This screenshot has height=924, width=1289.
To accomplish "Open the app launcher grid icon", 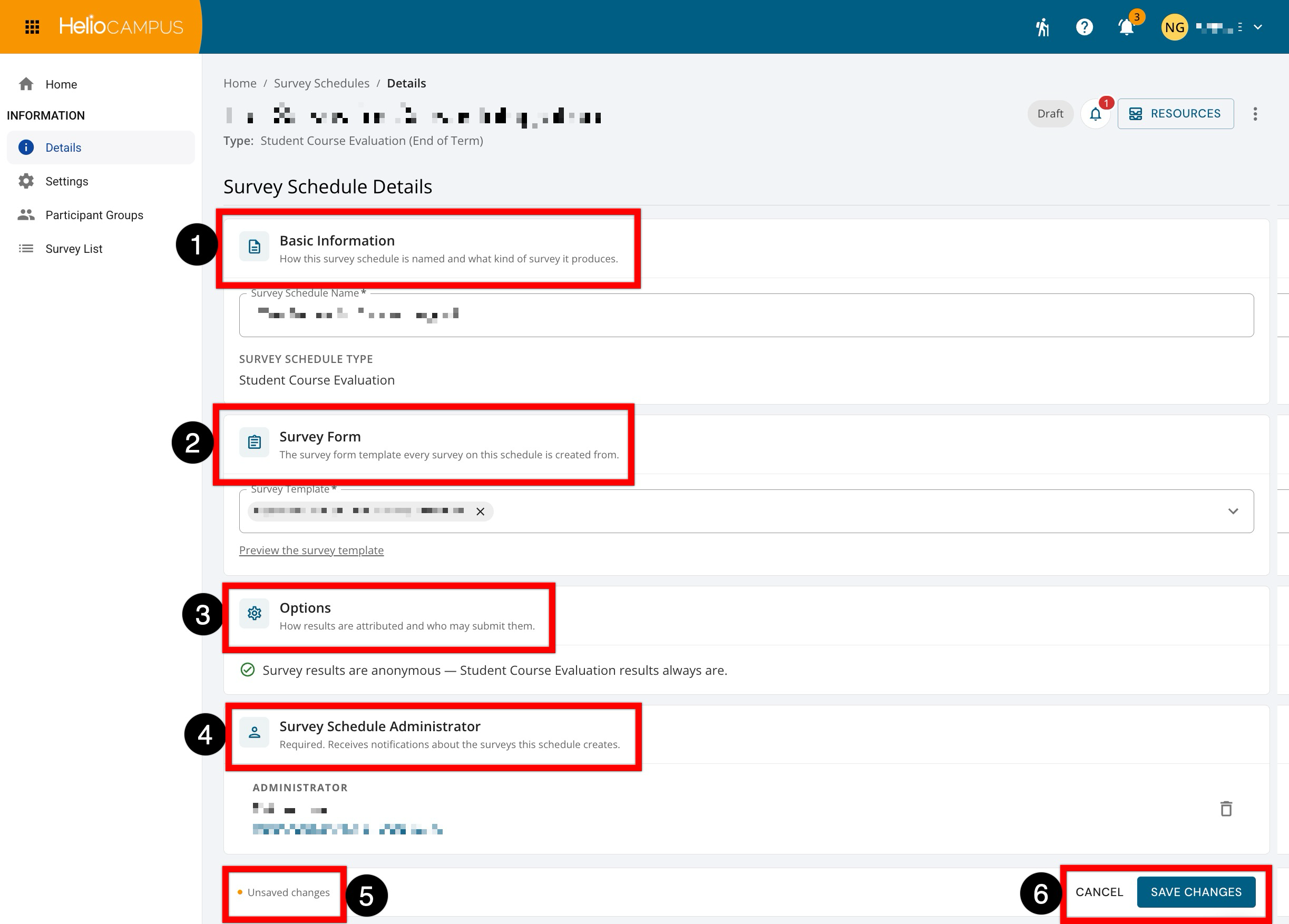I will 32,27.
